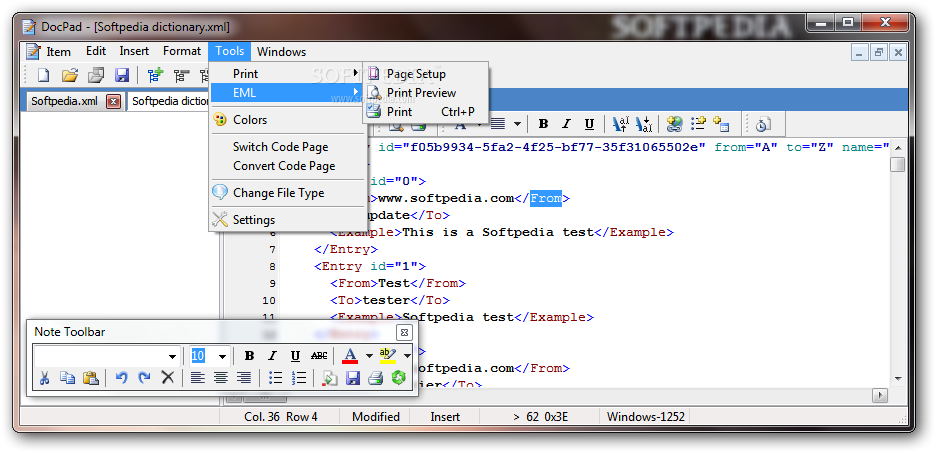Apply the yellow highlight color button

click(388, 356)
